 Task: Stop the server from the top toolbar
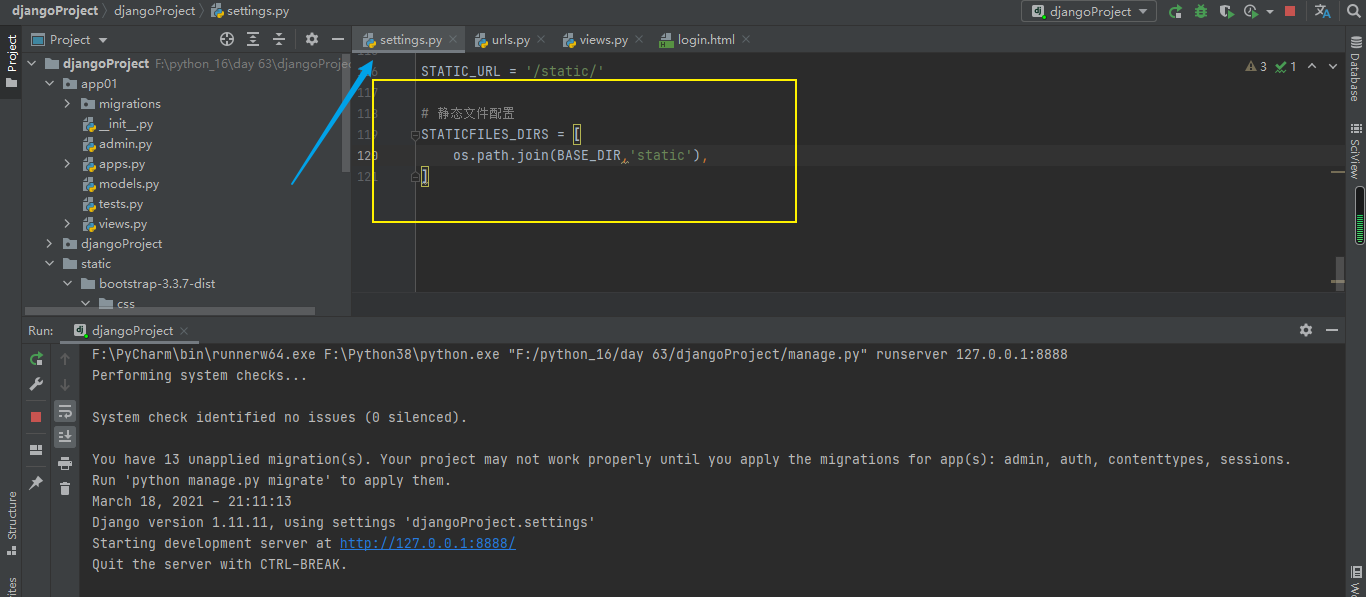[1290, 11]
